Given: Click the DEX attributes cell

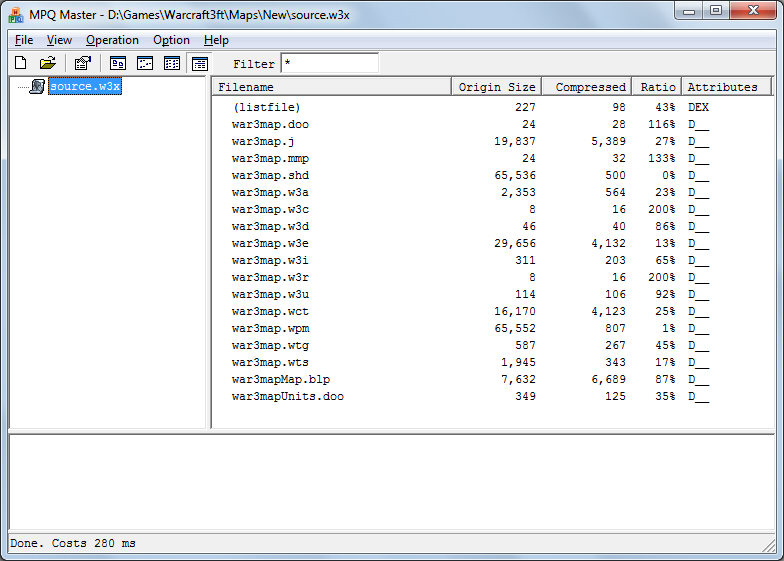Looking at the screenshot, I should click(698, 107).
